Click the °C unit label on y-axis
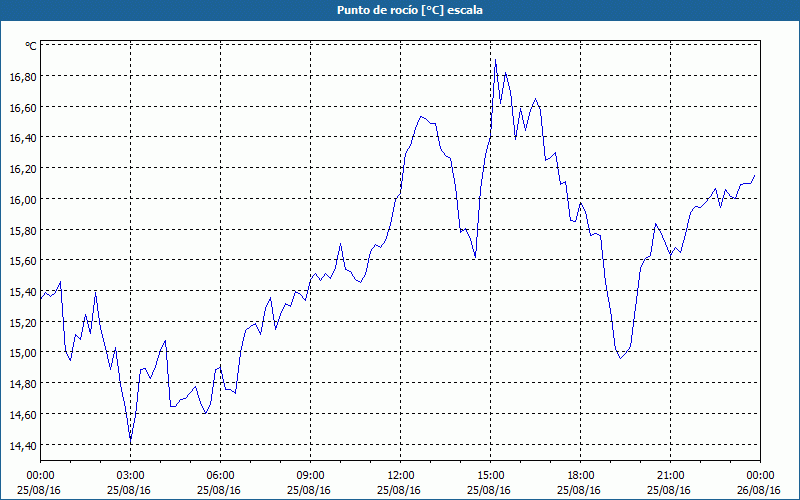This screenshot has height=500, width=800. [x=31, y=46]
